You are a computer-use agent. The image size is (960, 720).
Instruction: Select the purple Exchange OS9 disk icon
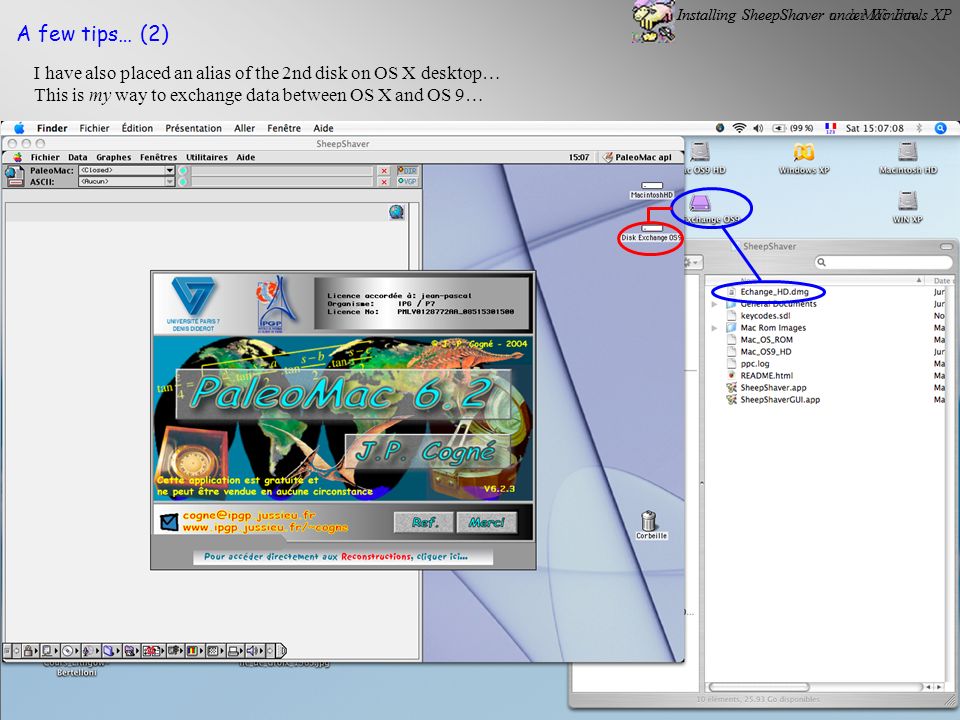click(700, 203)
